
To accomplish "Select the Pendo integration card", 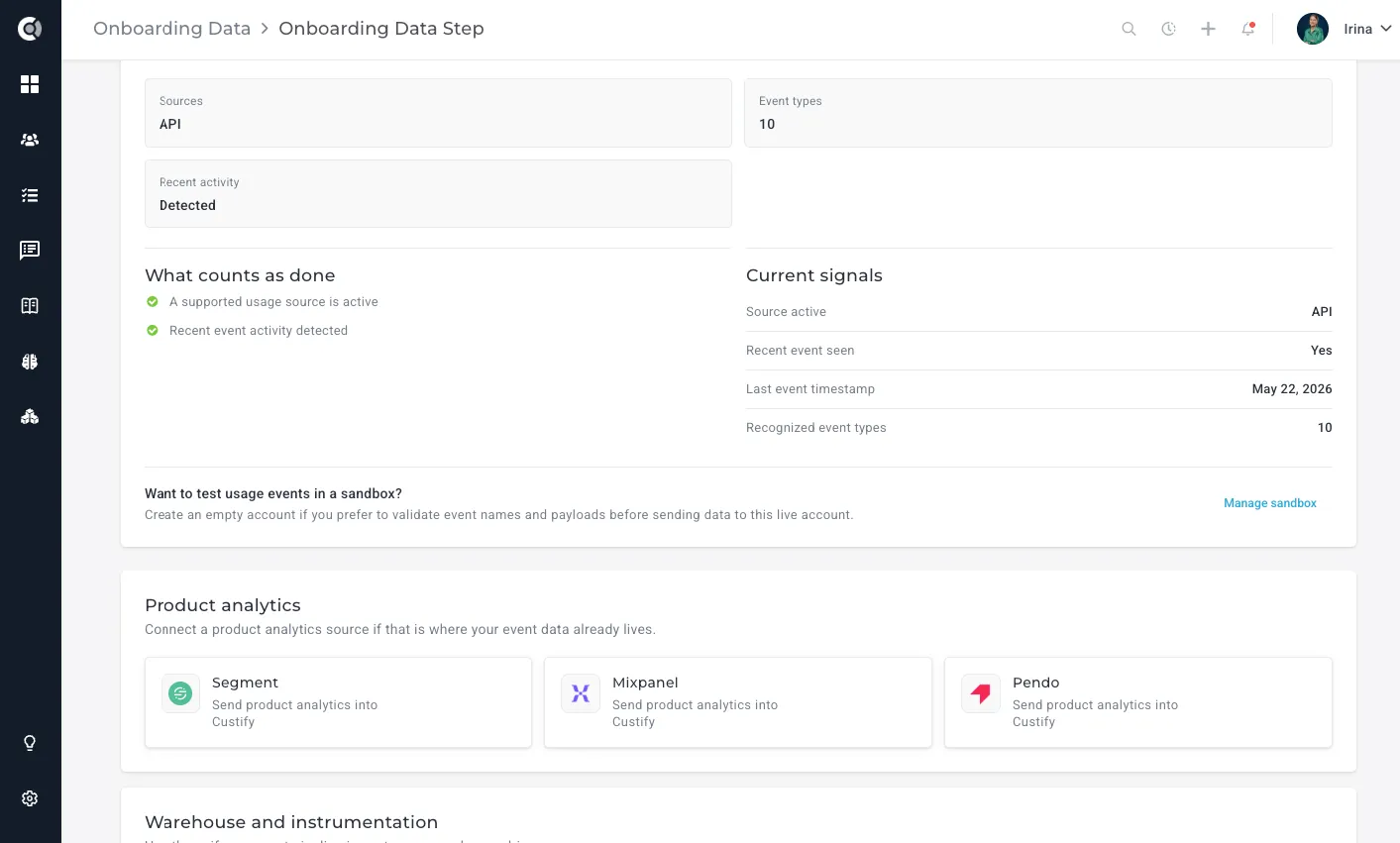I will tap(1138, 702).
